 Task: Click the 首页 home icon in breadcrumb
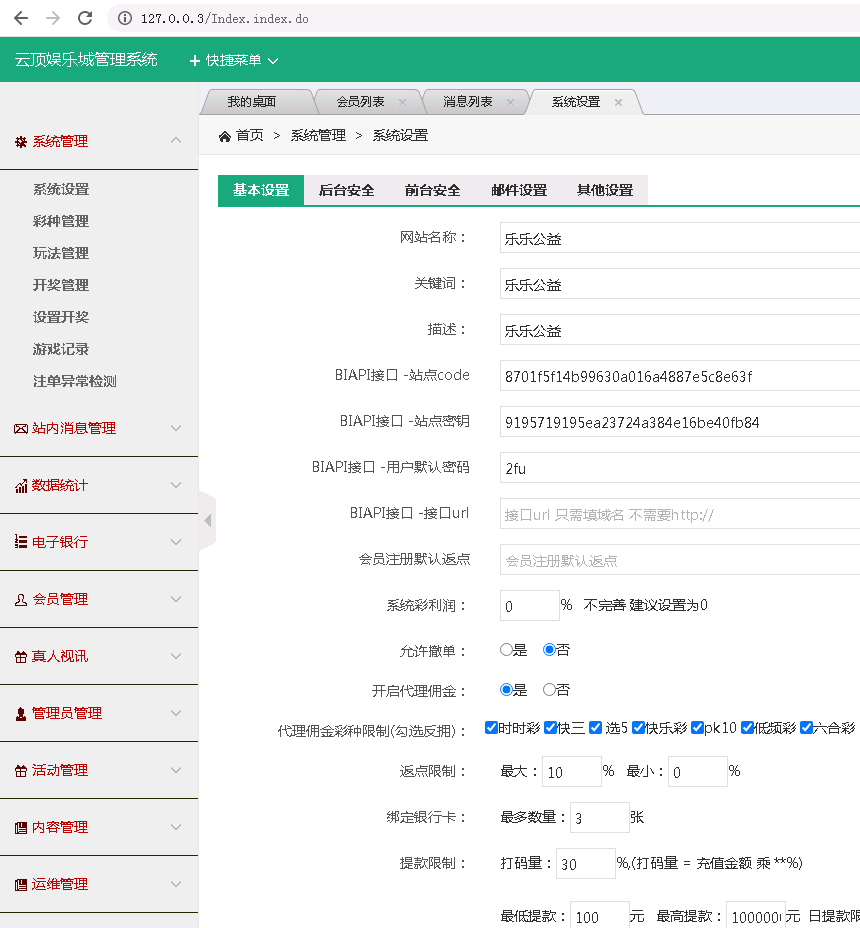226,135
